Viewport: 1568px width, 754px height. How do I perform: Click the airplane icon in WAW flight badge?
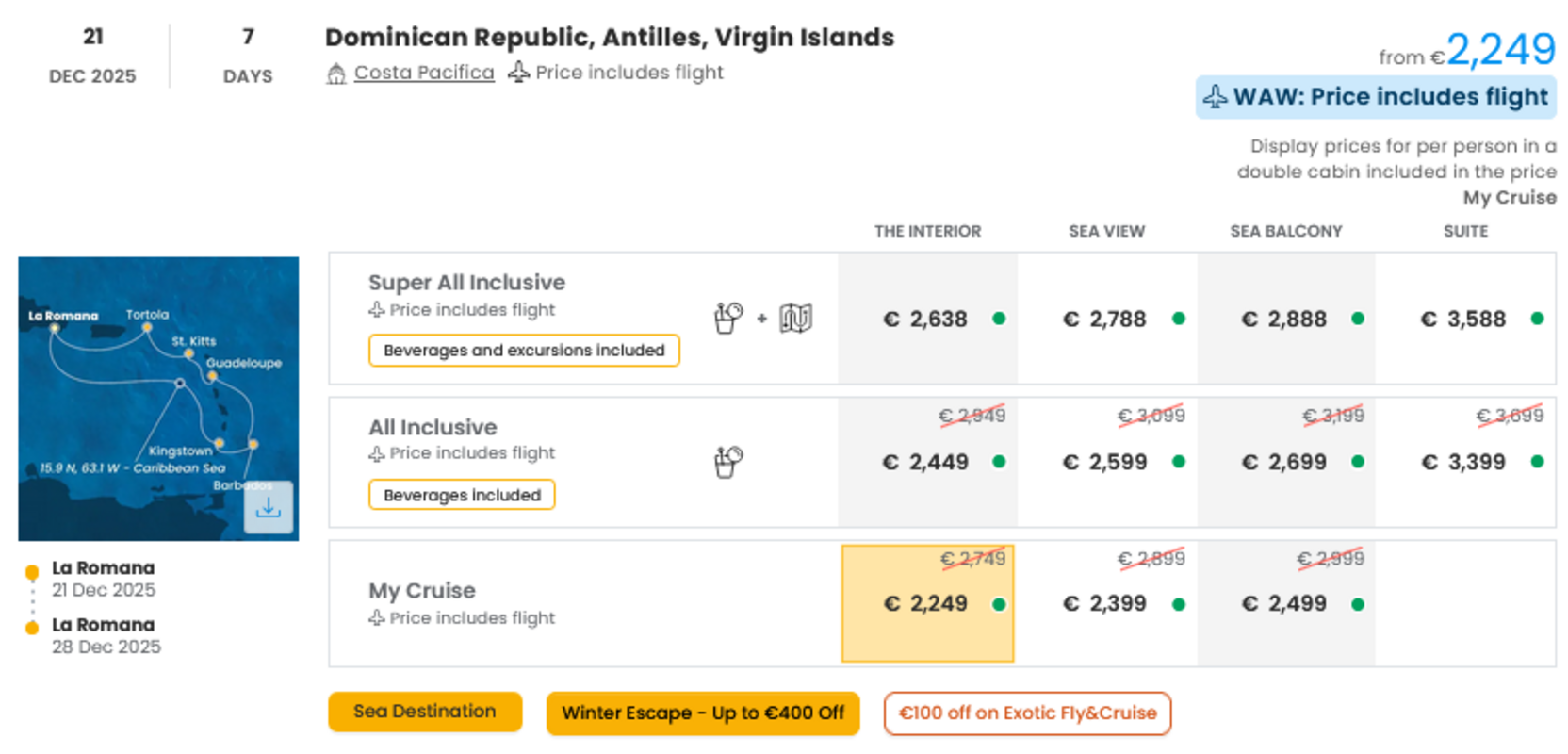coord(1216,96)
